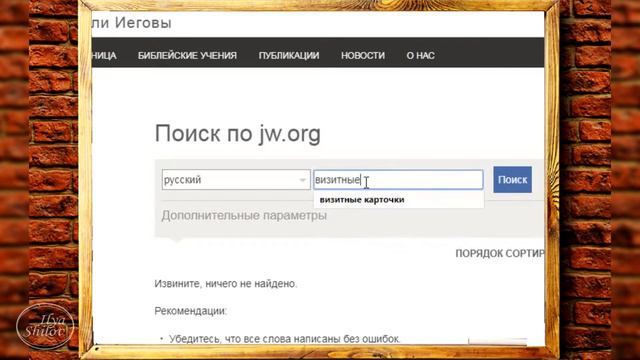Click the Поиск по jw.org heading
The image size is (640, 360).
tap(238, 134)
